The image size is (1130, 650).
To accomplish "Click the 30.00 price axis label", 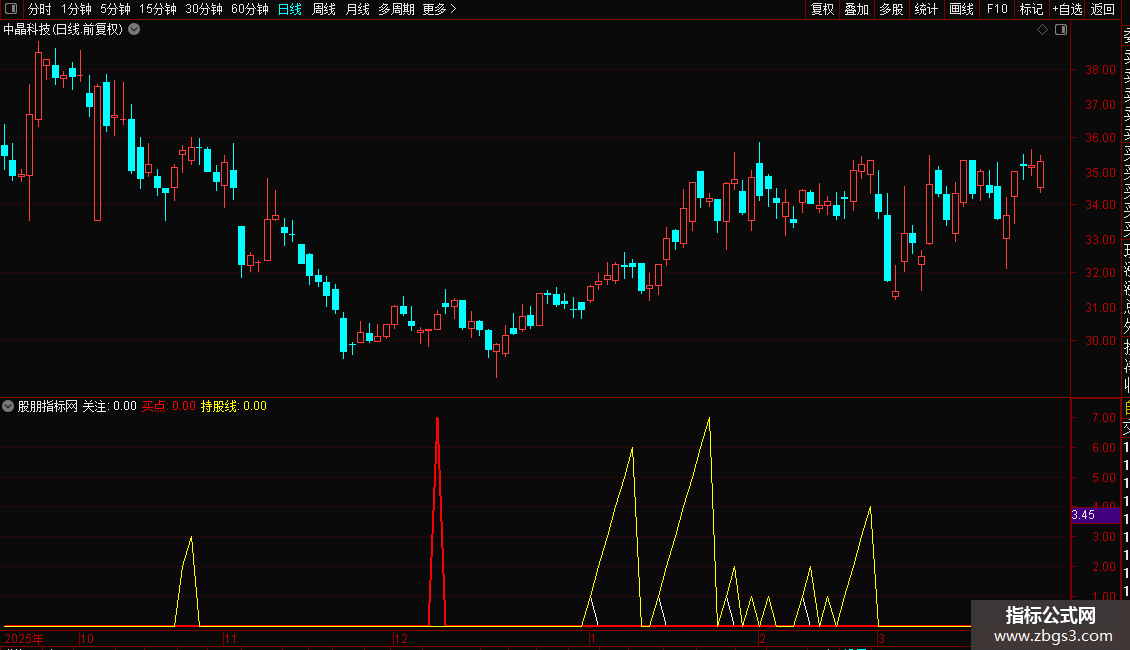I will tap(1100, 341).
